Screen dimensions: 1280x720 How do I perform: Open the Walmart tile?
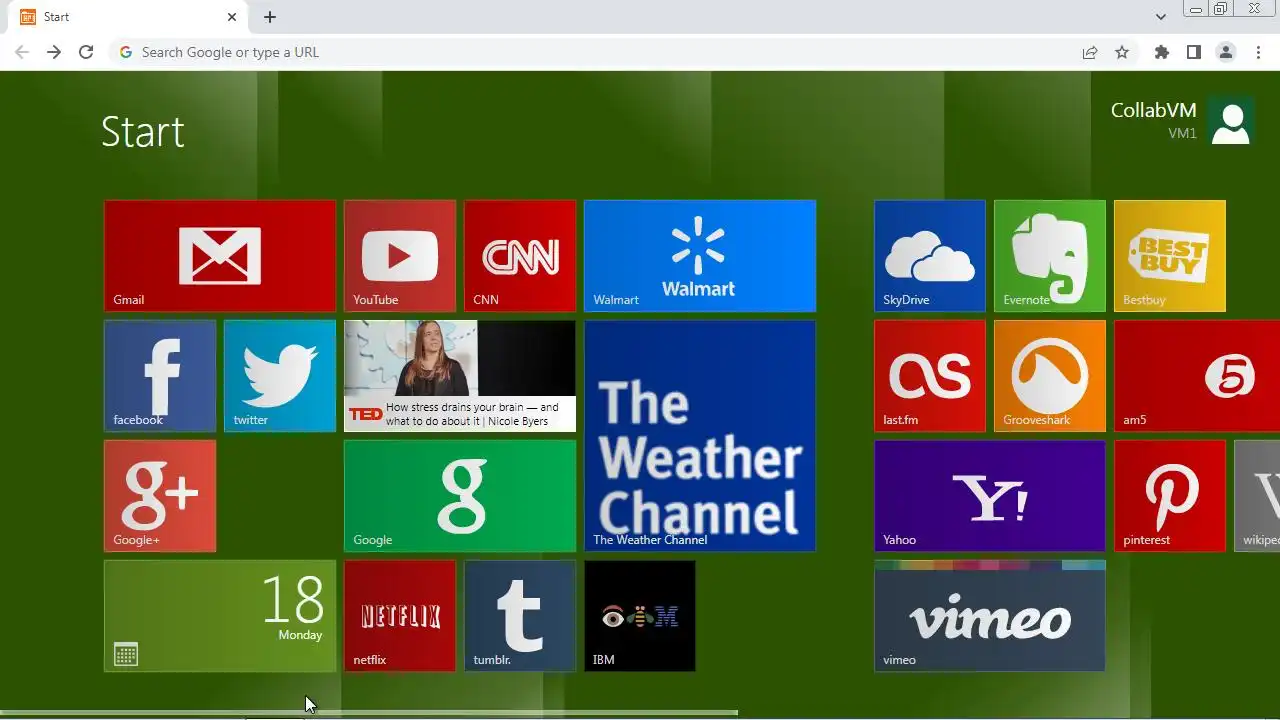(700, 256)
